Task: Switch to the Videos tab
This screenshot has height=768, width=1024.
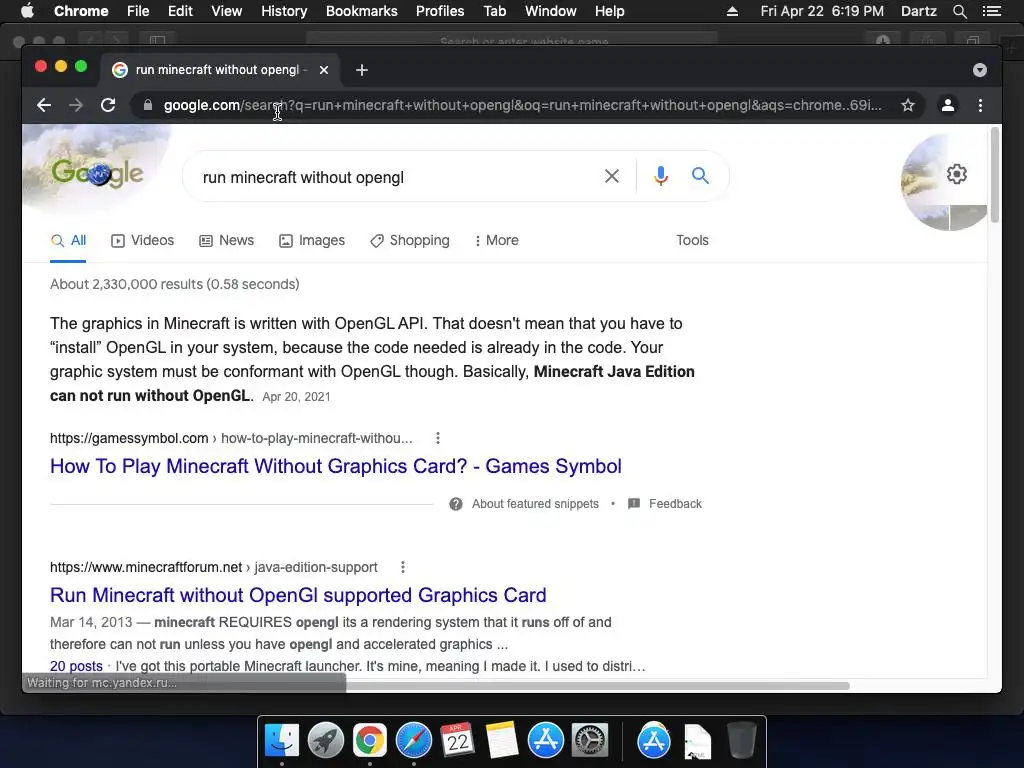Action: click(x=143, y=240)
